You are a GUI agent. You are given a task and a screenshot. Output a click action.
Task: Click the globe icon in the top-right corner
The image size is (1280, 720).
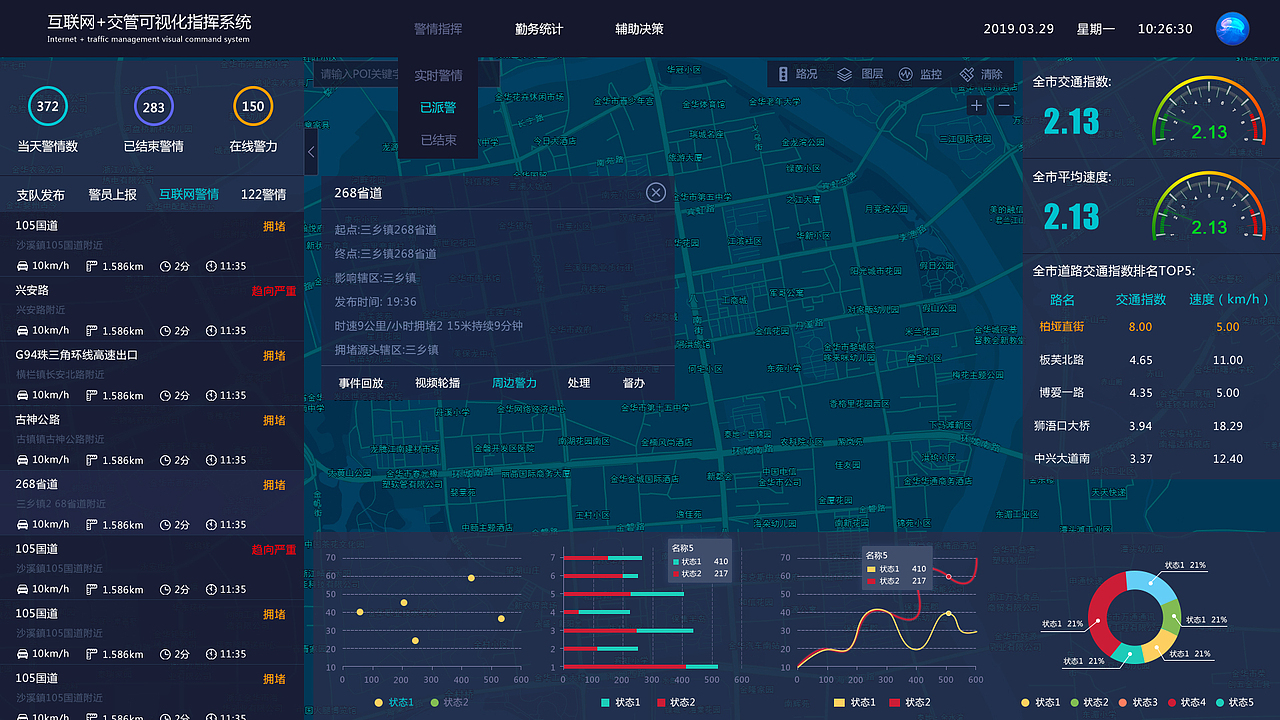click(x=1232, y=29)
